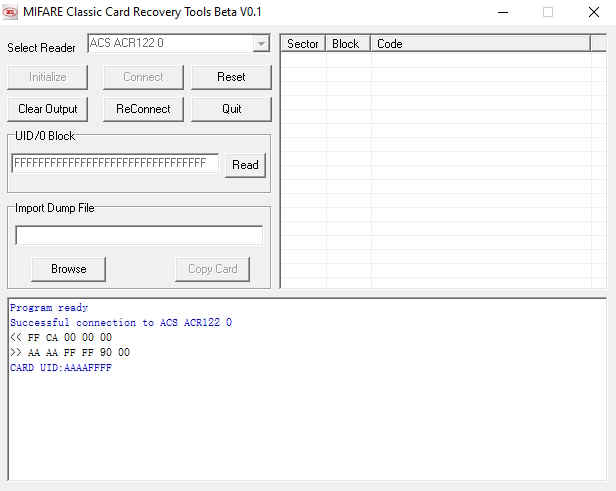Click the Read button beside the UID block field

pos(245,165)
